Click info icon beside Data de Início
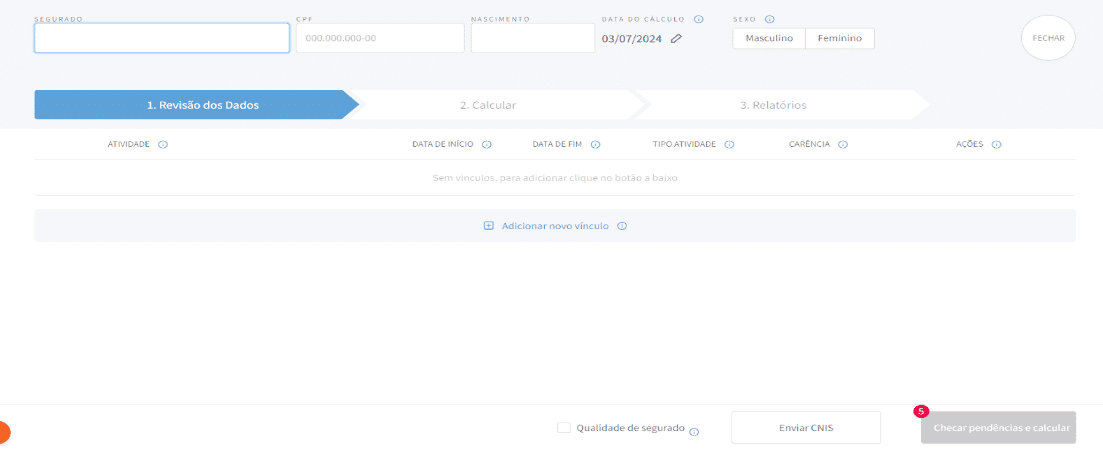 [486, 144]
